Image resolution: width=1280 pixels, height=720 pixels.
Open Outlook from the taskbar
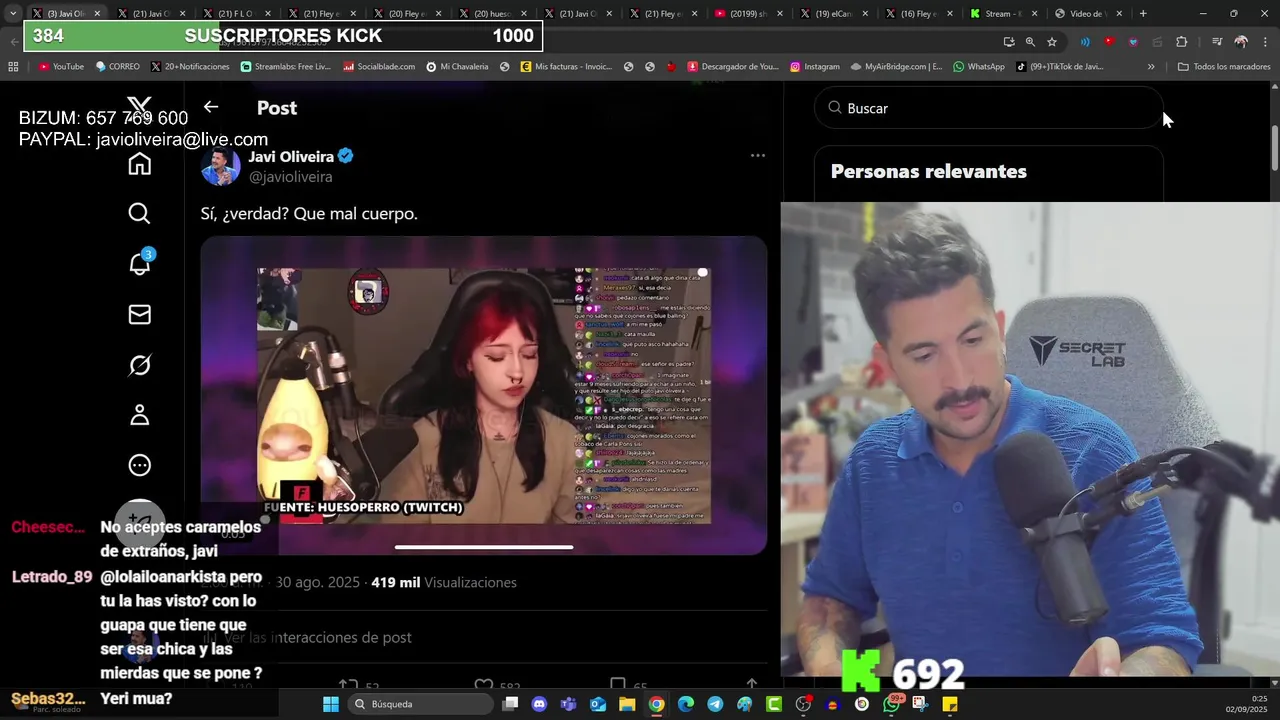(598, 704)
